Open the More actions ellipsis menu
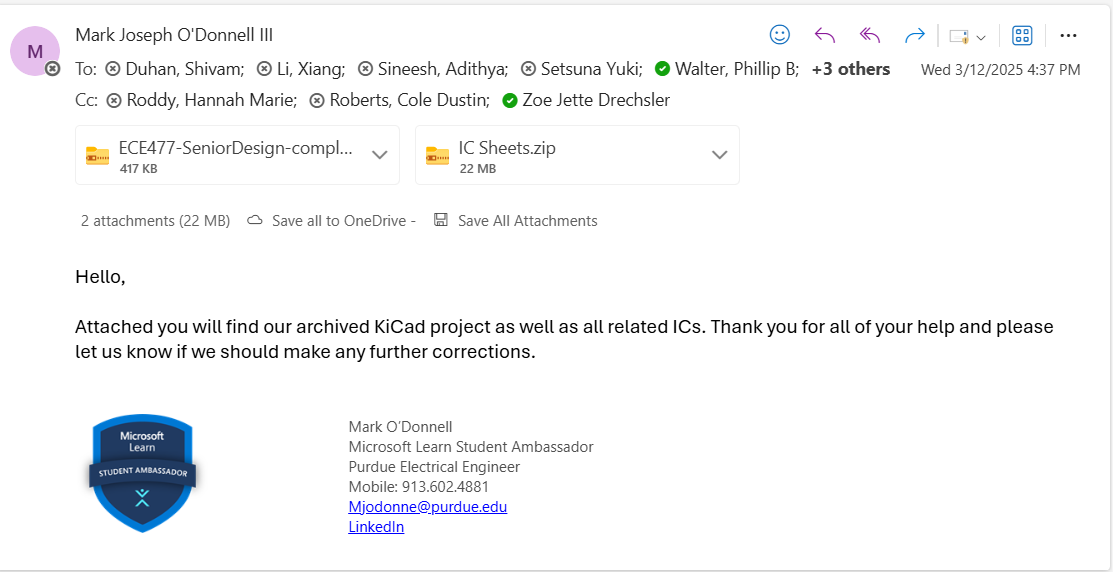Image resolution: width=1113 pixels, height=572 pixels. click(x=1068, y=35)
